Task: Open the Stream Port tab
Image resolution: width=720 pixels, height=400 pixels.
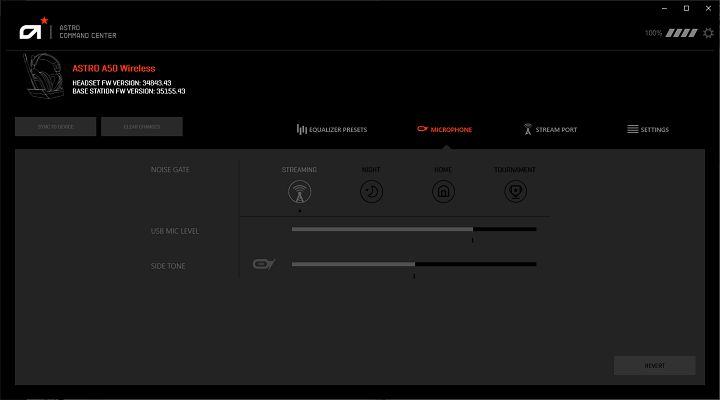Action: tap(550, 130)
